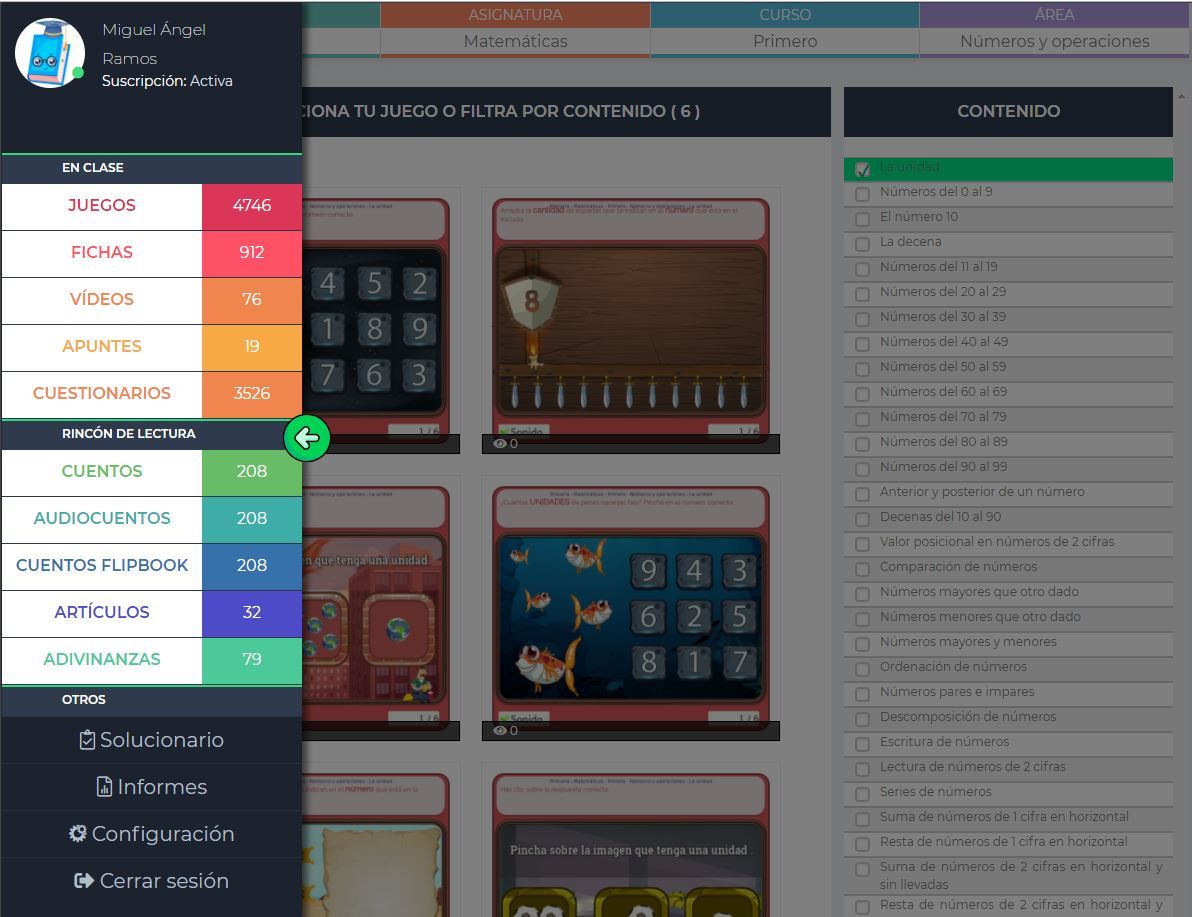Screen dimensions: 1192x917
Task: Open the ARTÍCULOS section
Action: tap(102, 614)
